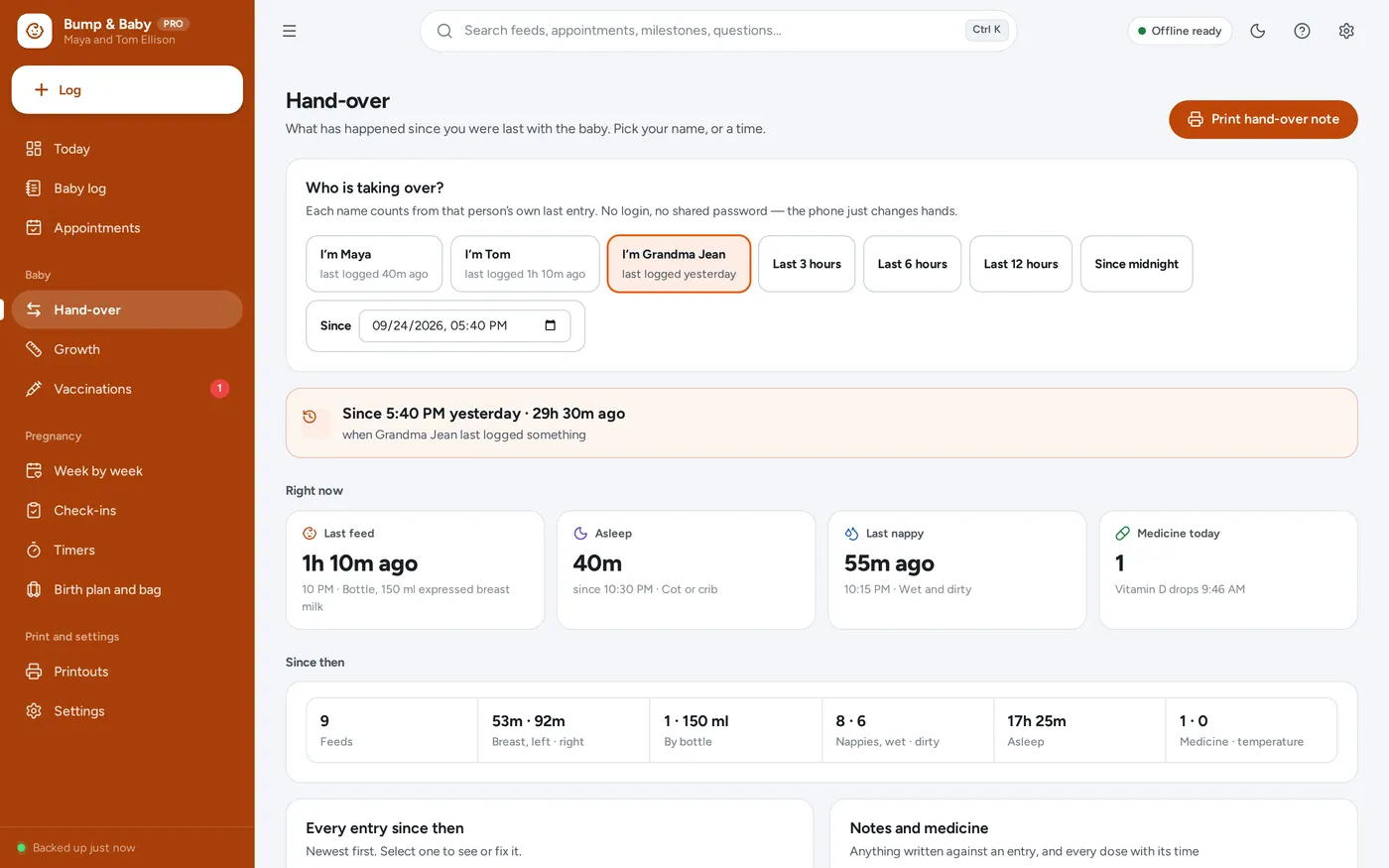1389x868 pixels.
Task: Go to Check-ins
Action: (127, 511)
